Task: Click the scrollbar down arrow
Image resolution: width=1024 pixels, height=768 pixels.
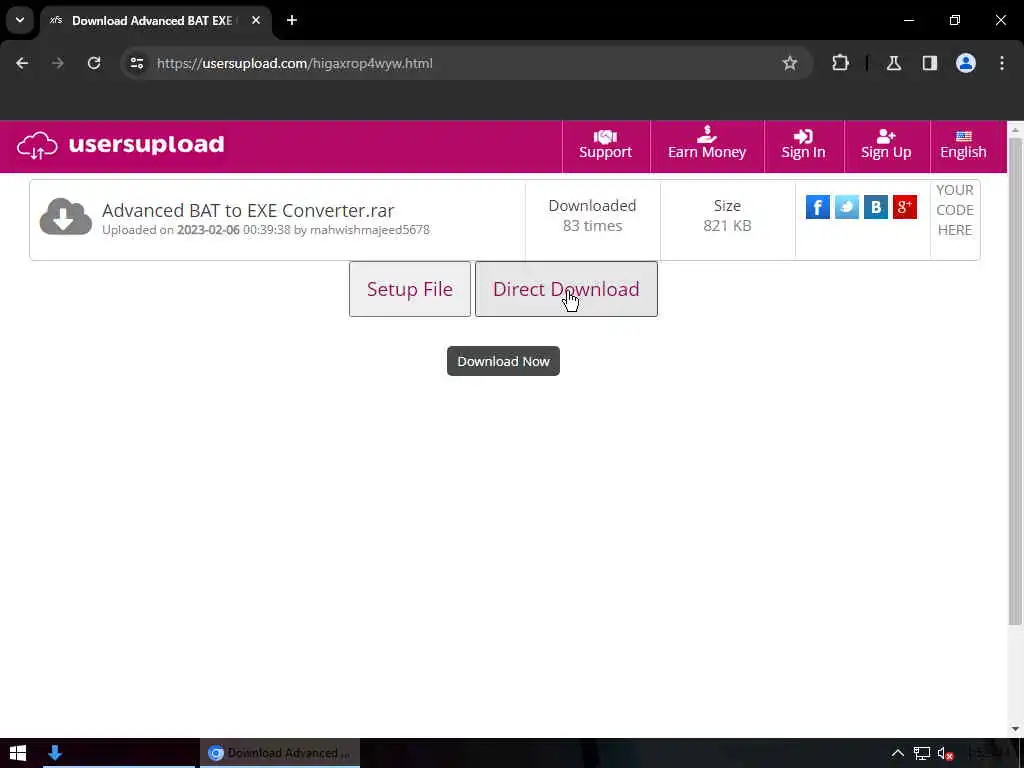Action: (1015, 729)
